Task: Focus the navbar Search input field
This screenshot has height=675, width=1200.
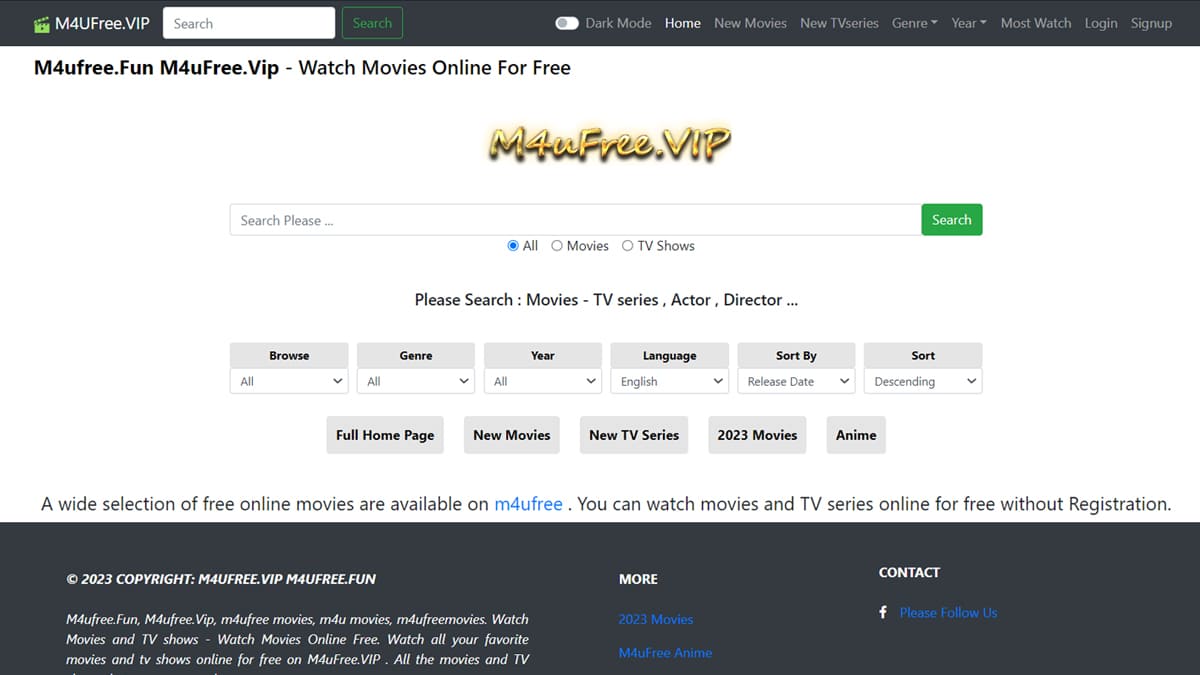Action: coord(249,23)
